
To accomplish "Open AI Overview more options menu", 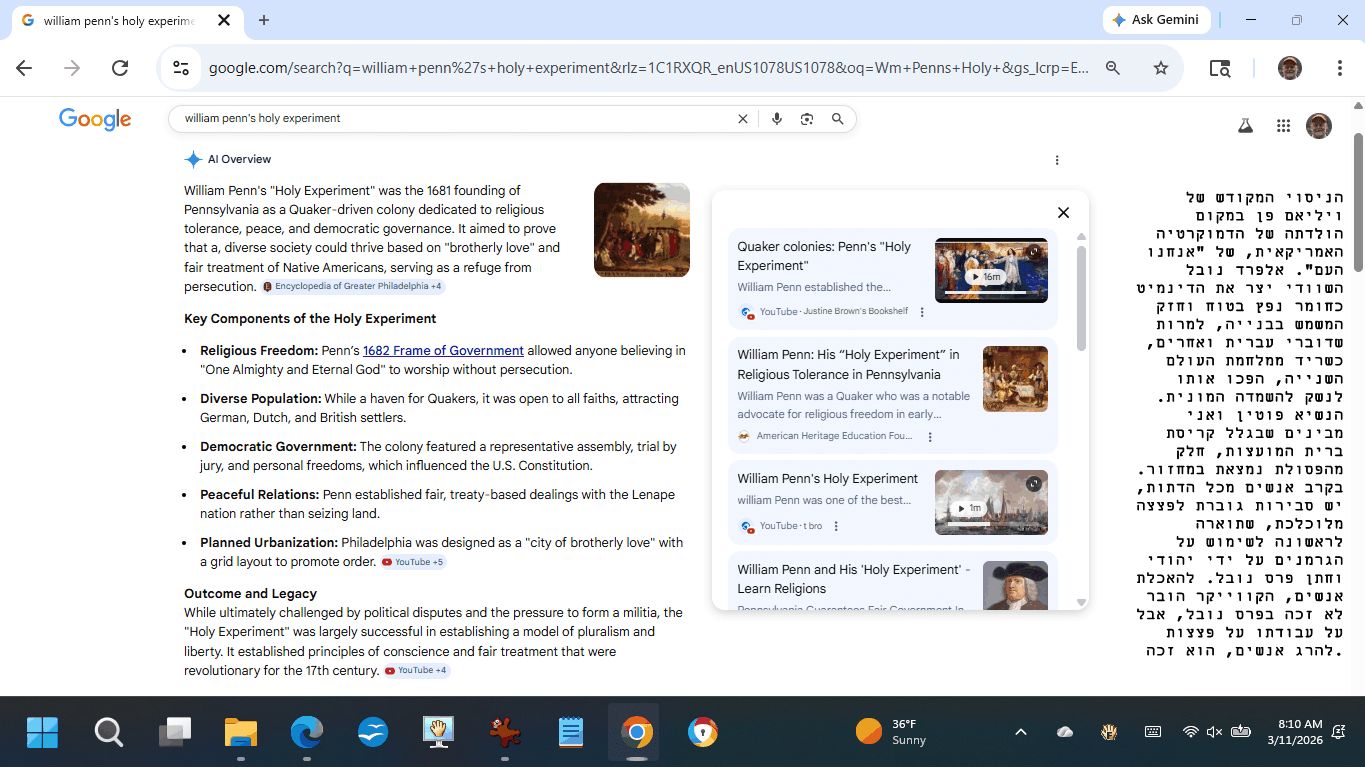I will pos(1057,160).
